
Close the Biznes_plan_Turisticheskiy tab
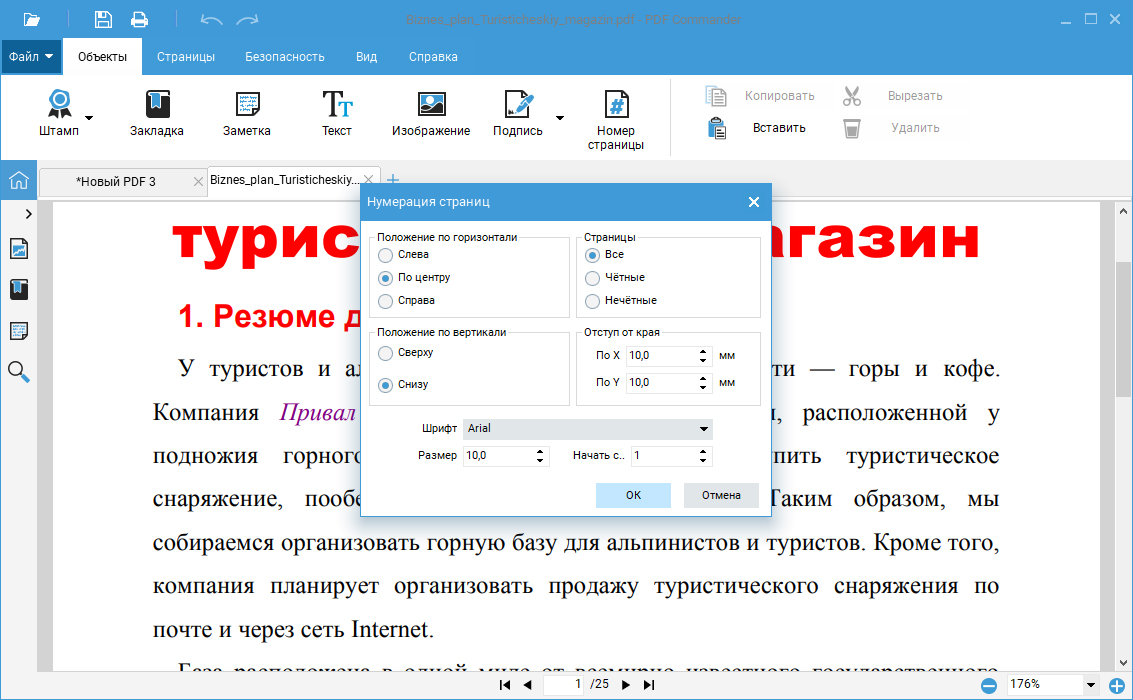(369, 179)
